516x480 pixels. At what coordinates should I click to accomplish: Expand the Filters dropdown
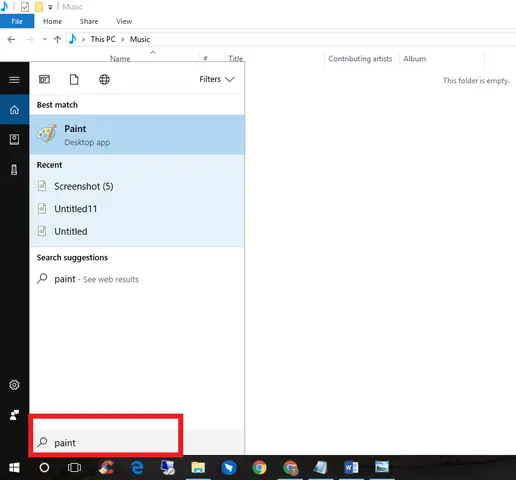217,79
